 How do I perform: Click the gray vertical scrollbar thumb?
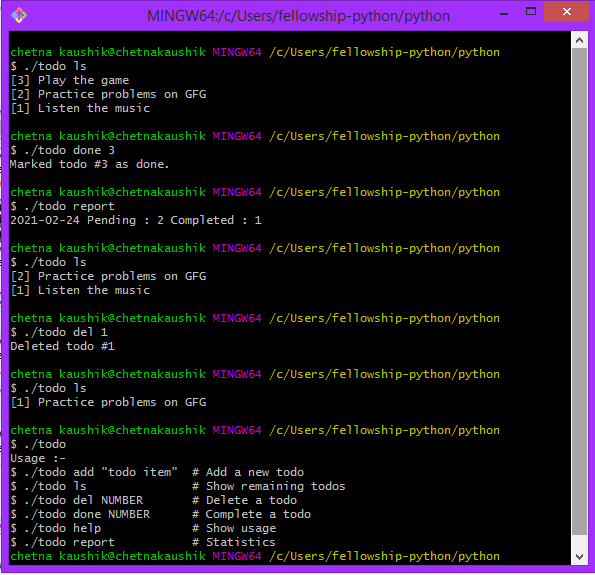click(x=579, y=291)
